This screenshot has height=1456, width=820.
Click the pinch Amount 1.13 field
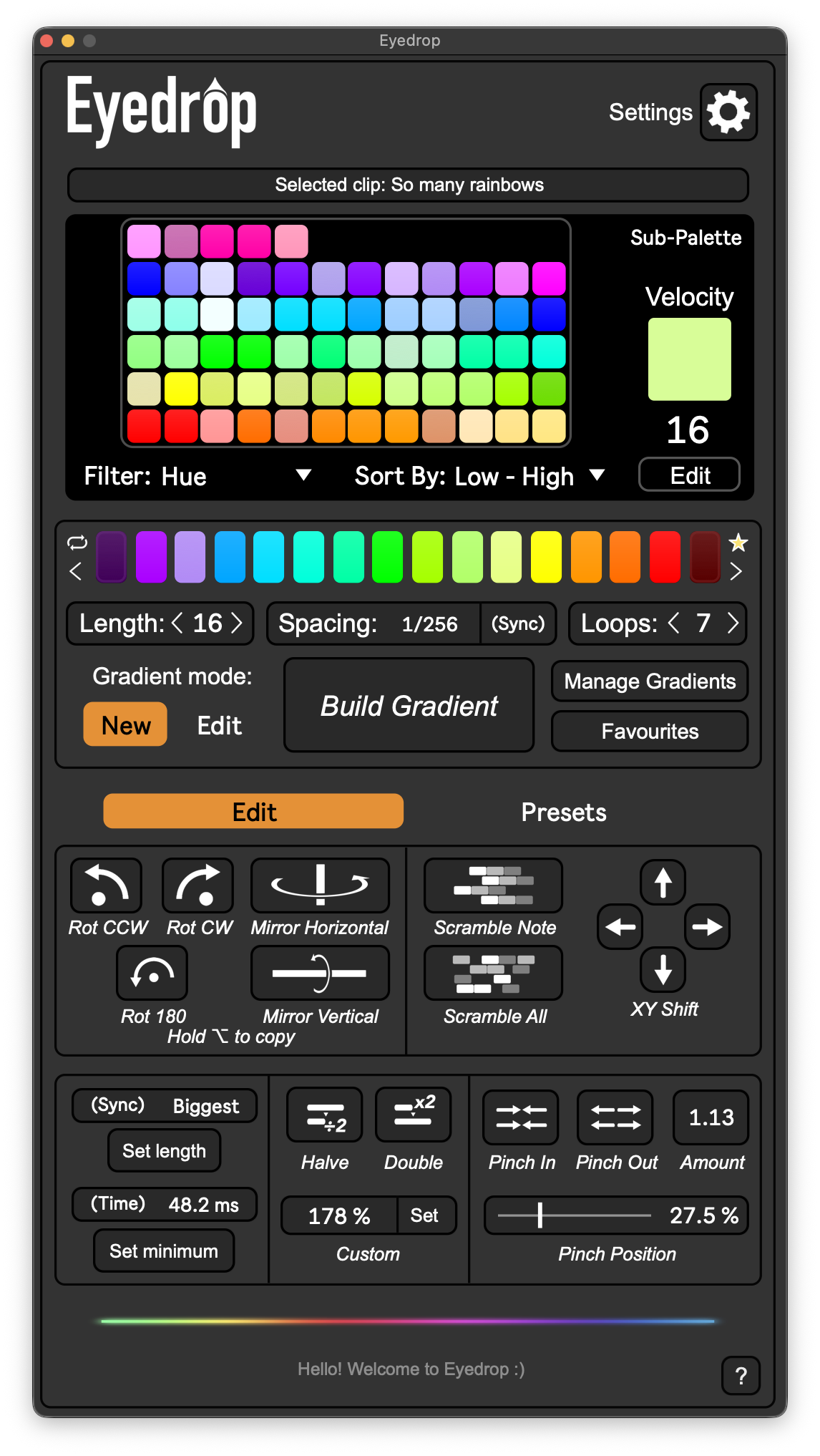711,1117
